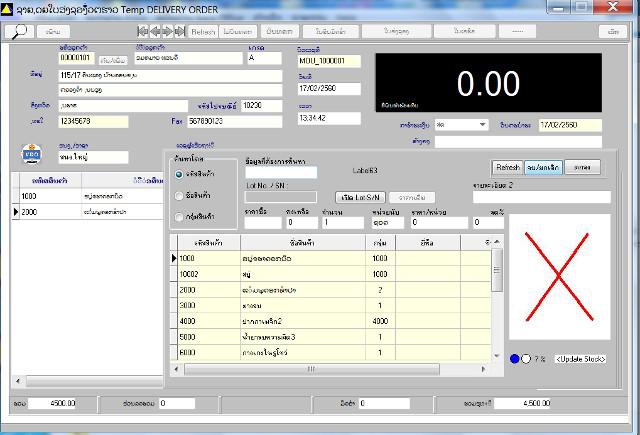This screenshot has width=640, height=435.
Task: Select the first search type radio button
Action: tap(180, 174)
